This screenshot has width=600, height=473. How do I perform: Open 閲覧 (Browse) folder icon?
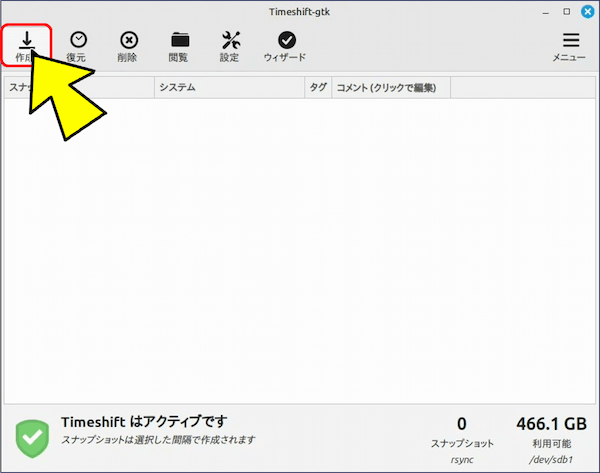179,45
